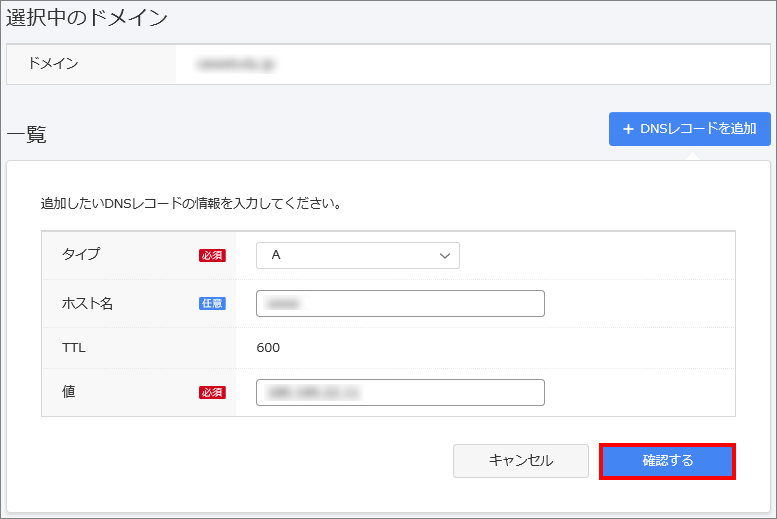Click the 選択中のドメイン heading
This screenshot has width=777, height=519.
[87, 18]
